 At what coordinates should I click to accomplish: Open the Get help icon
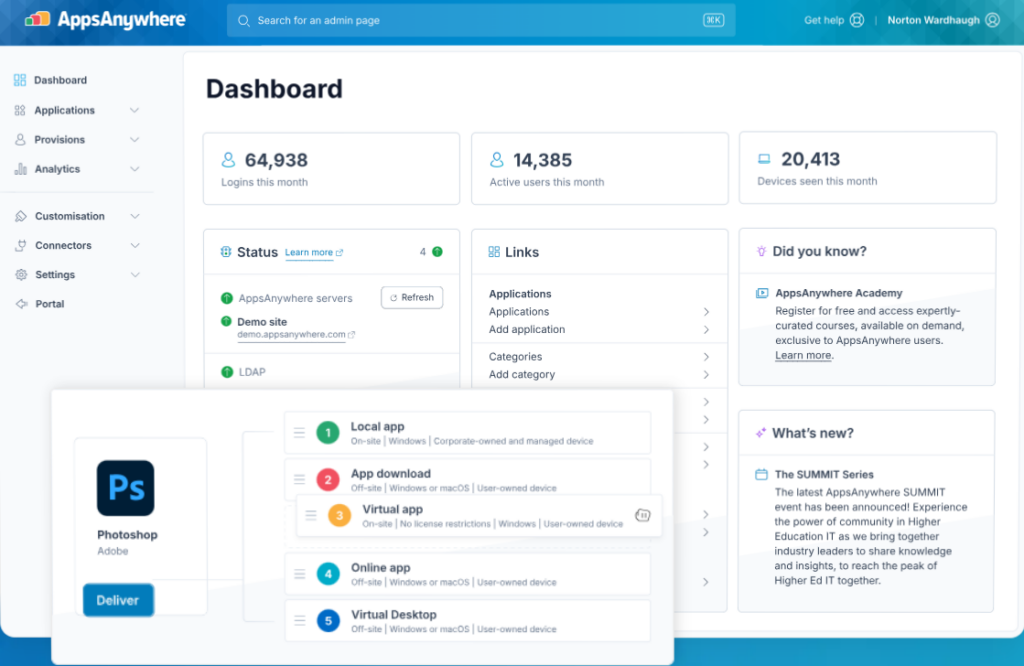tap(856, 20)
